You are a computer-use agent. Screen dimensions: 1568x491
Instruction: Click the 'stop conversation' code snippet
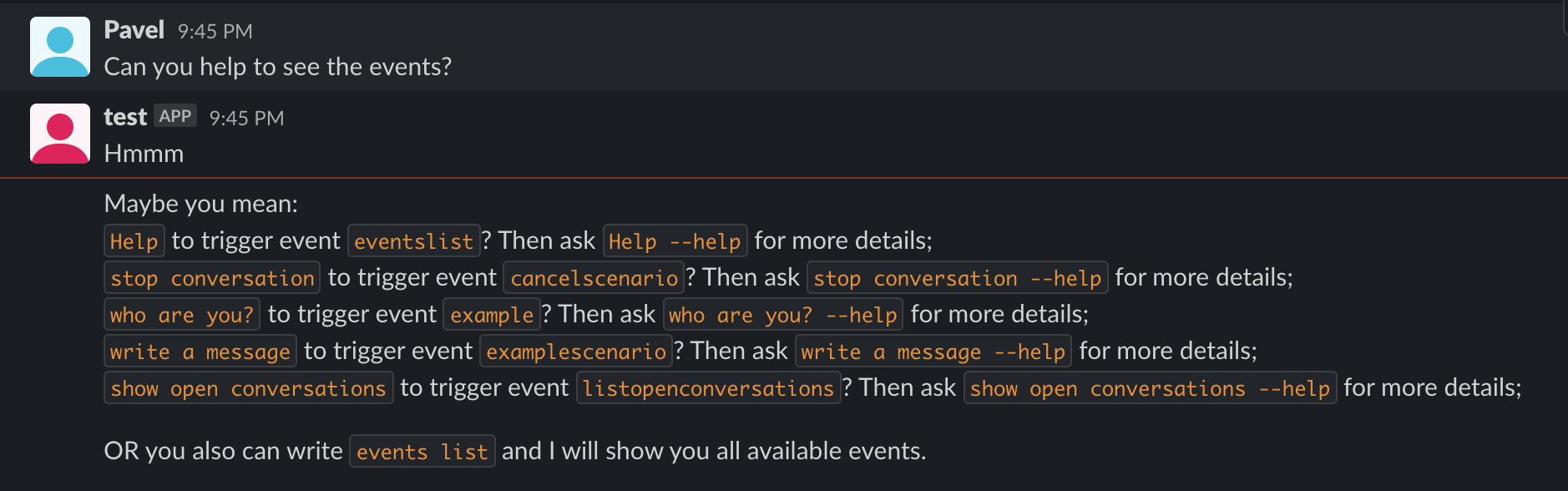point(212,278)
